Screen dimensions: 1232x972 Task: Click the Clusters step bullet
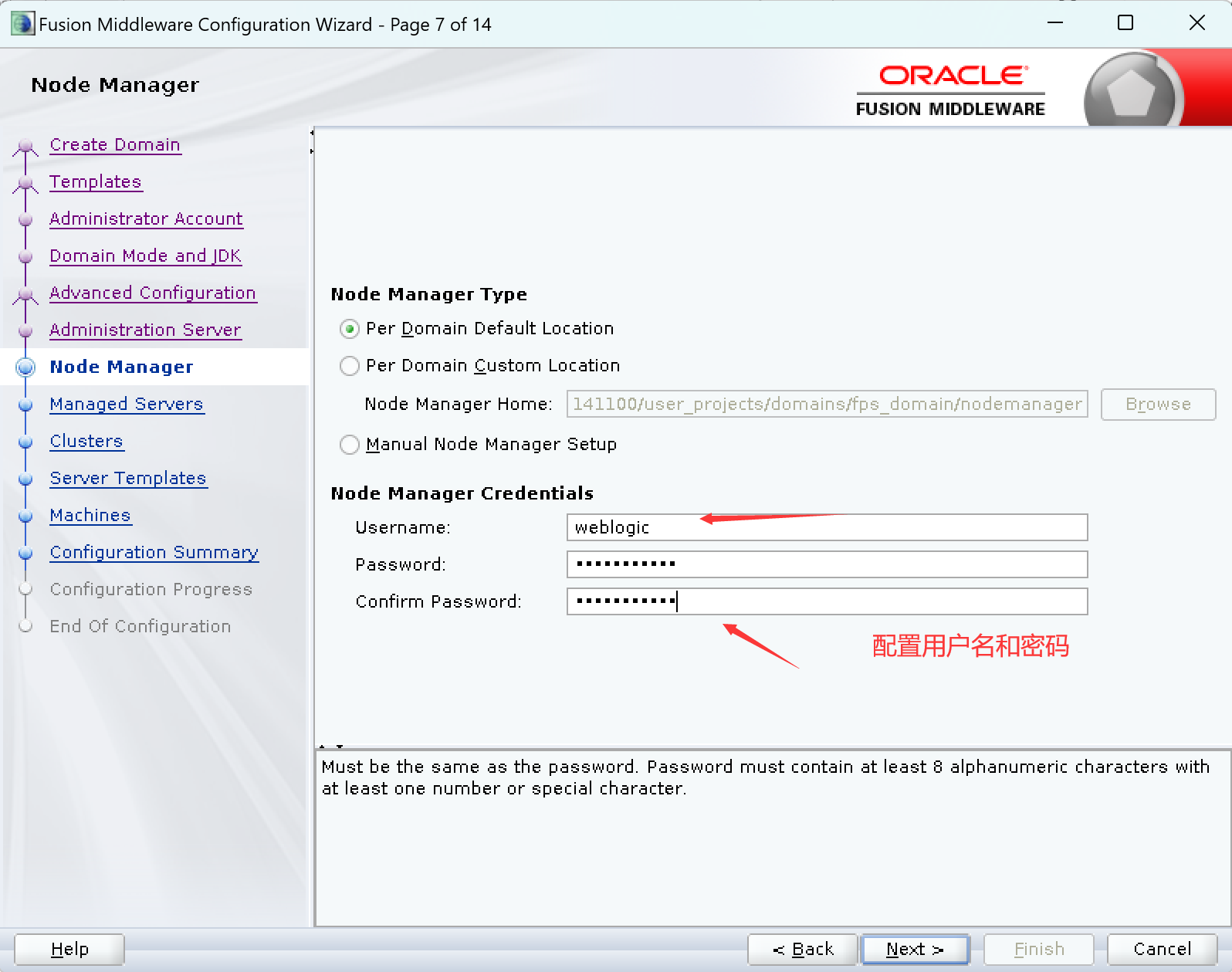[x=25, y=442]
